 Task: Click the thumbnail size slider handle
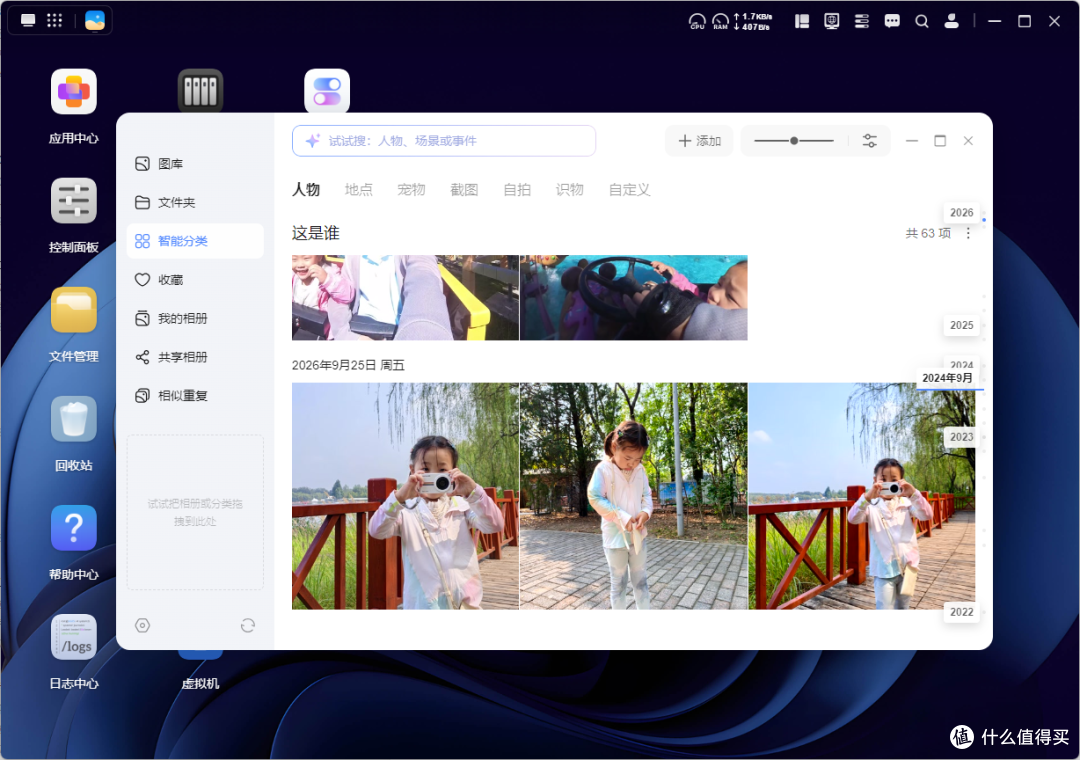tap(794, 141)
